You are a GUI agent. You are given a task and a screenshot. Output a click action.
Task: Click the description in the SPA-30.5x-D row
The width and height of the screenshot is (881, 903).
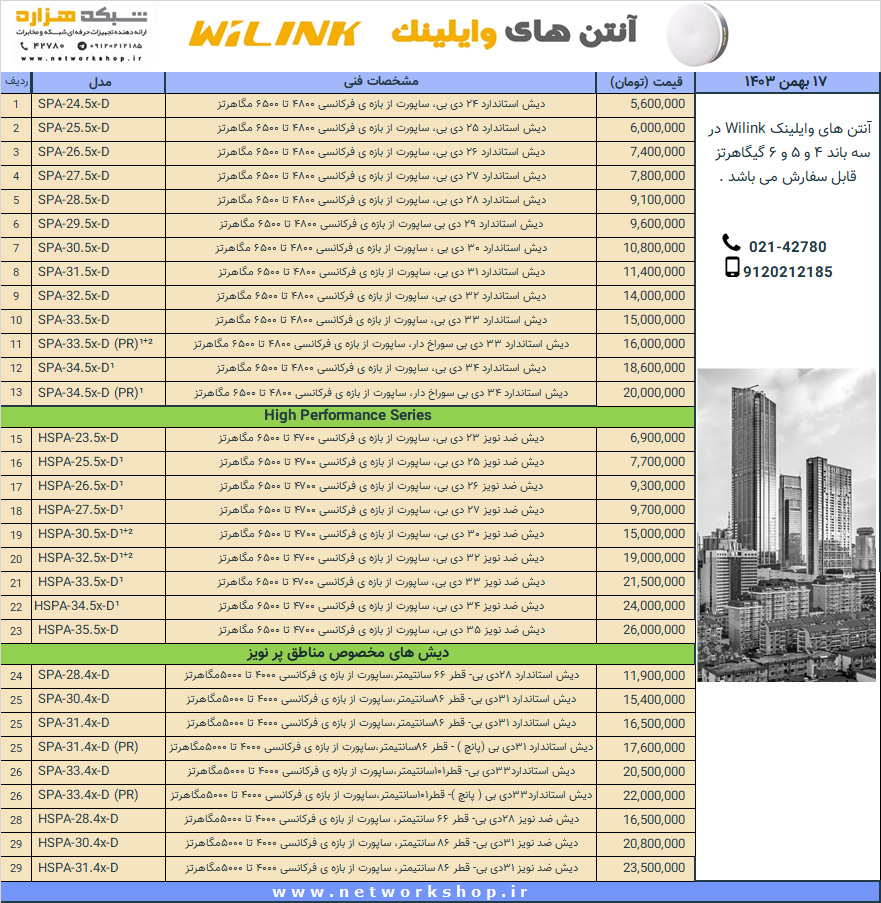(381, 248)
